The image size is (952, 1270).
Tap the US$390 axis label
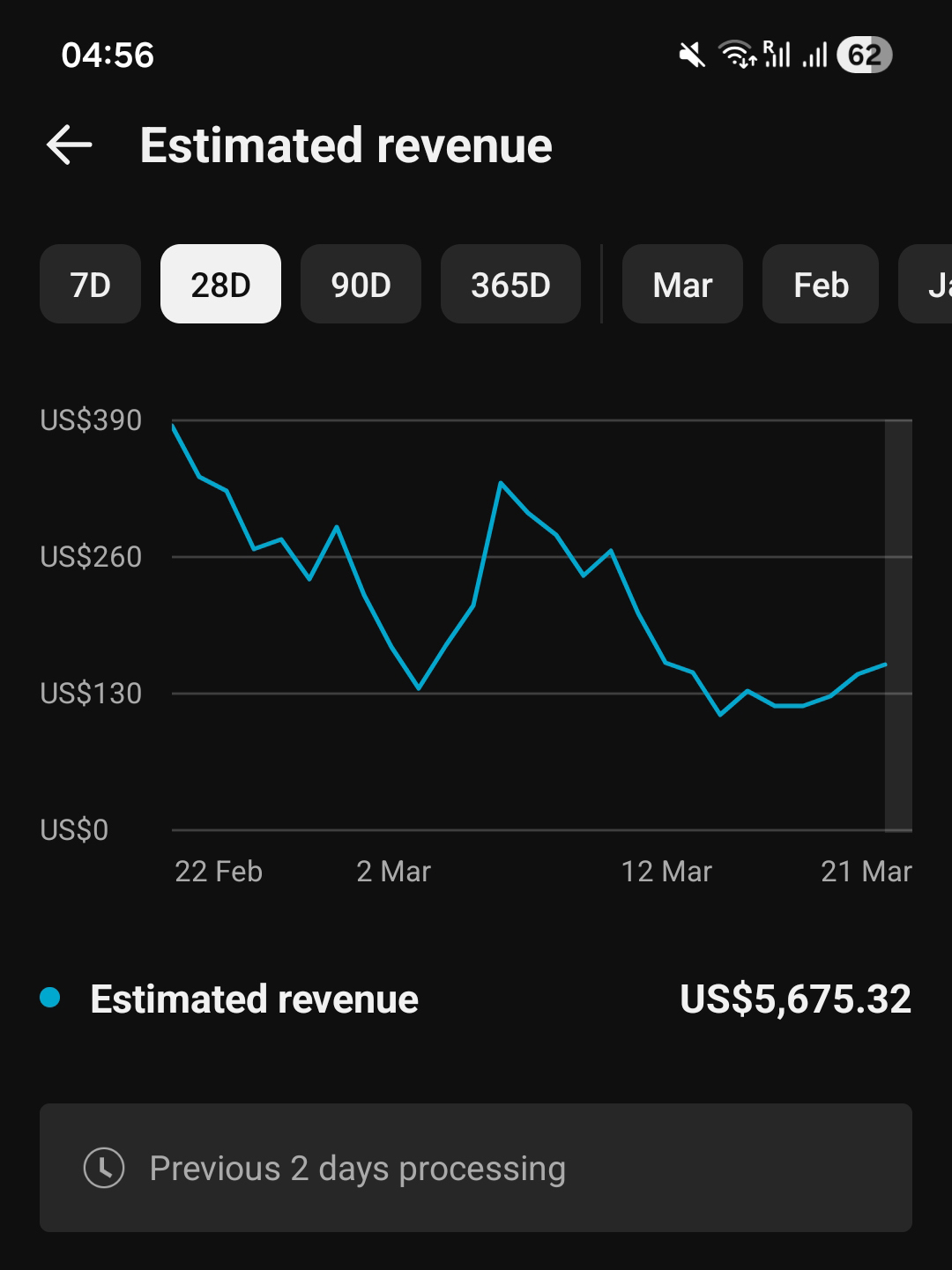tap(91, 420)
